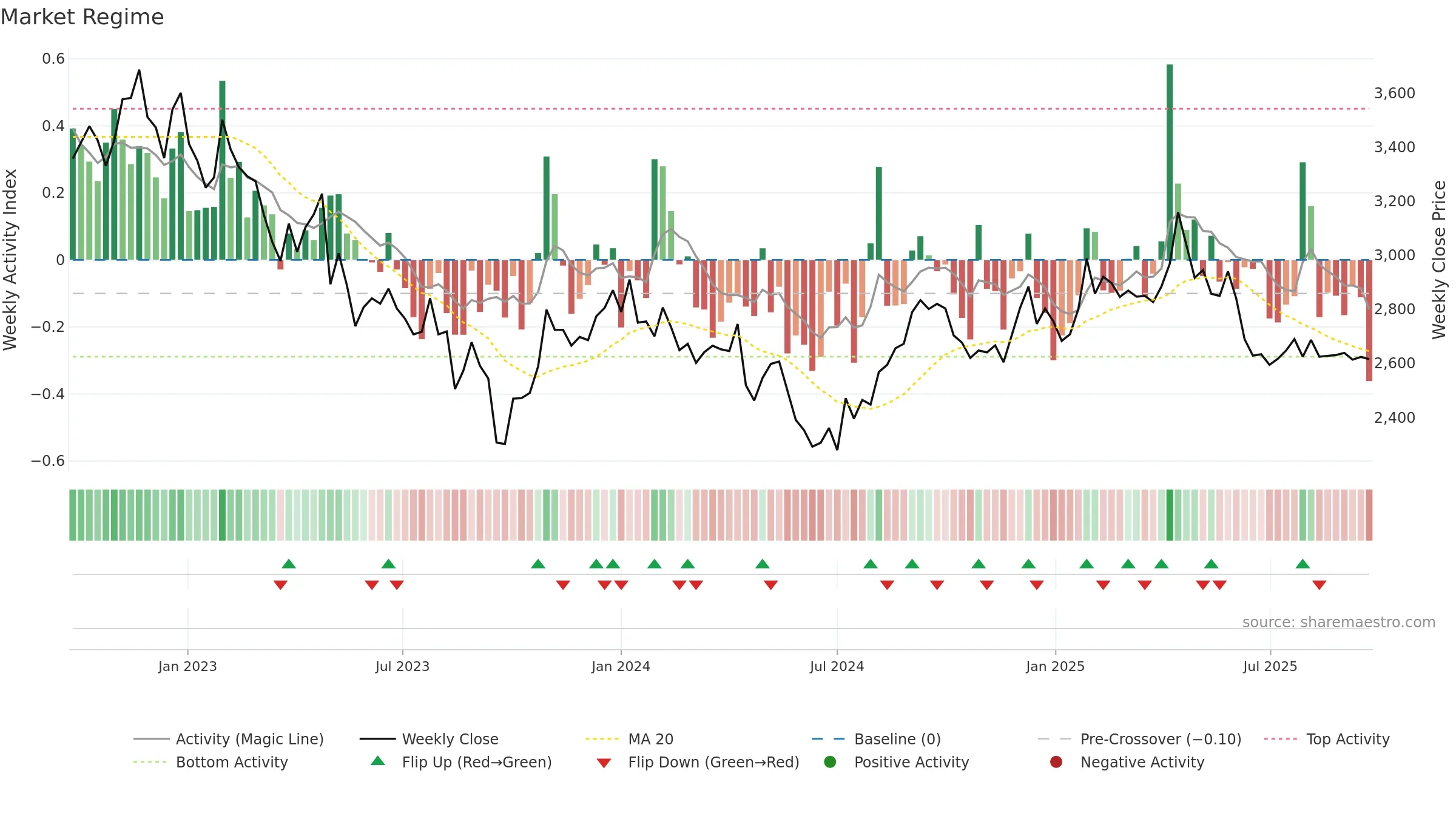
Task: Click the Weekly Close Price axis title
Action: tap(1439, 260)
